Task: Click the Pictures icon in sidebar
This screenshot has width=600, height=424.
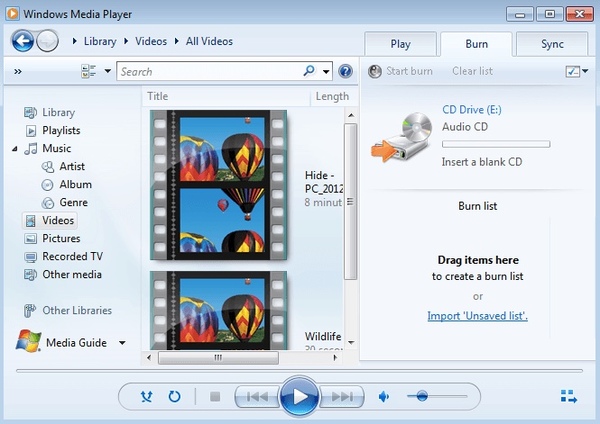Action: point(30,239)
